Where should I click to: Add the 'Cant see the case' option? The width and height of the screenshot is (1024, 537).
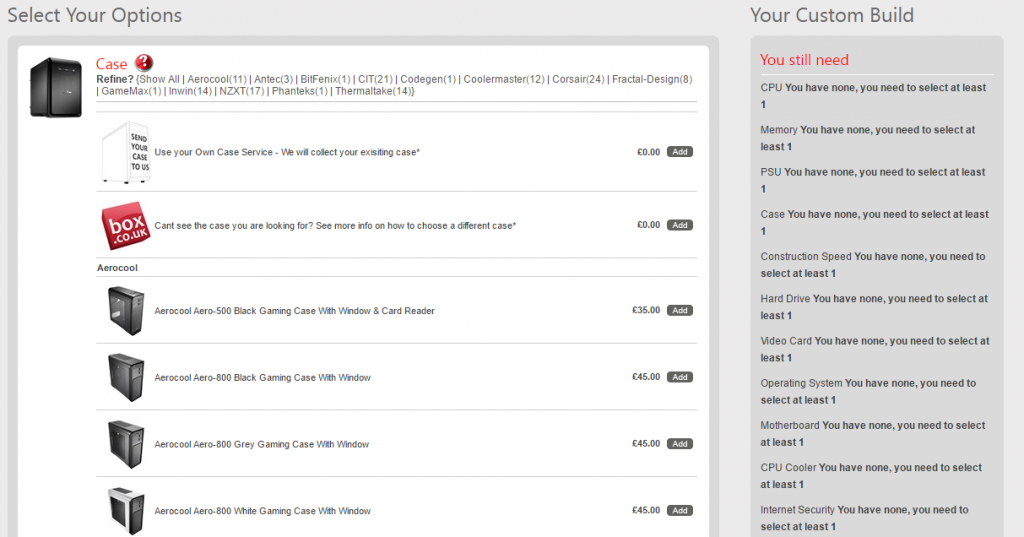pos(680,225)
